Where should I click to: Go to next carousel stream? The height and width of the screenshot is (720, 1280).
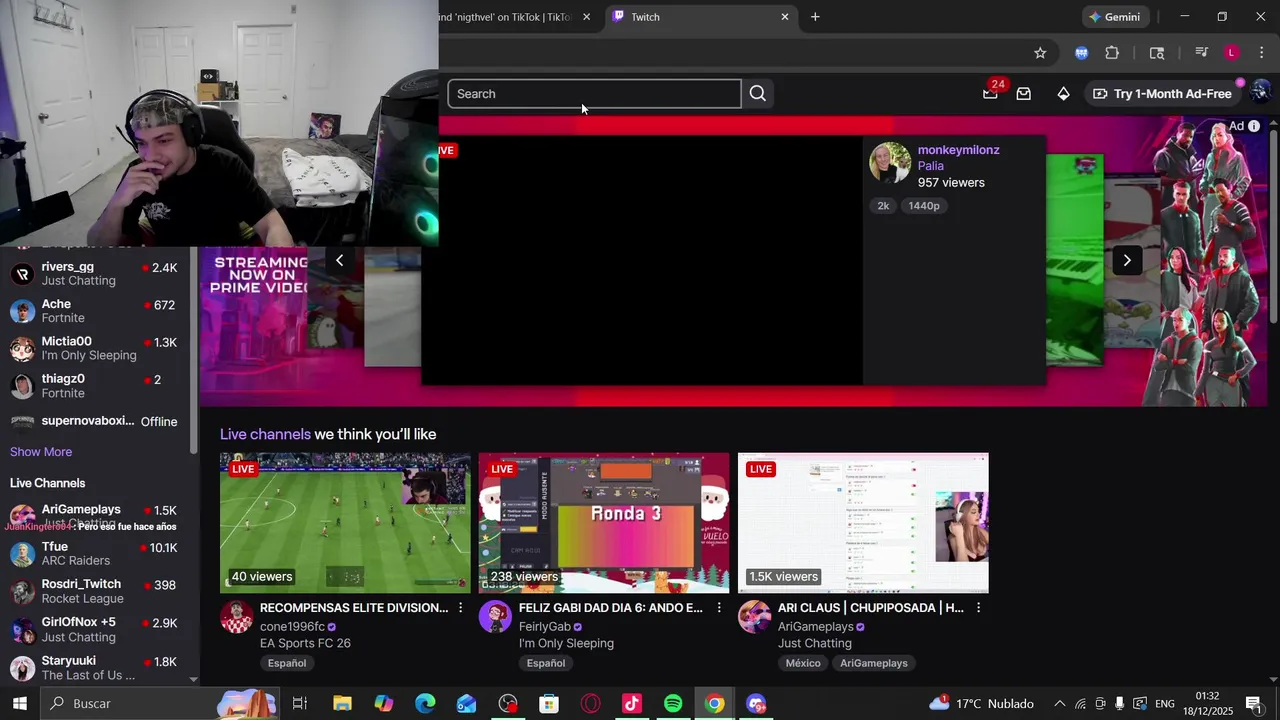[x=1127, y=260]
